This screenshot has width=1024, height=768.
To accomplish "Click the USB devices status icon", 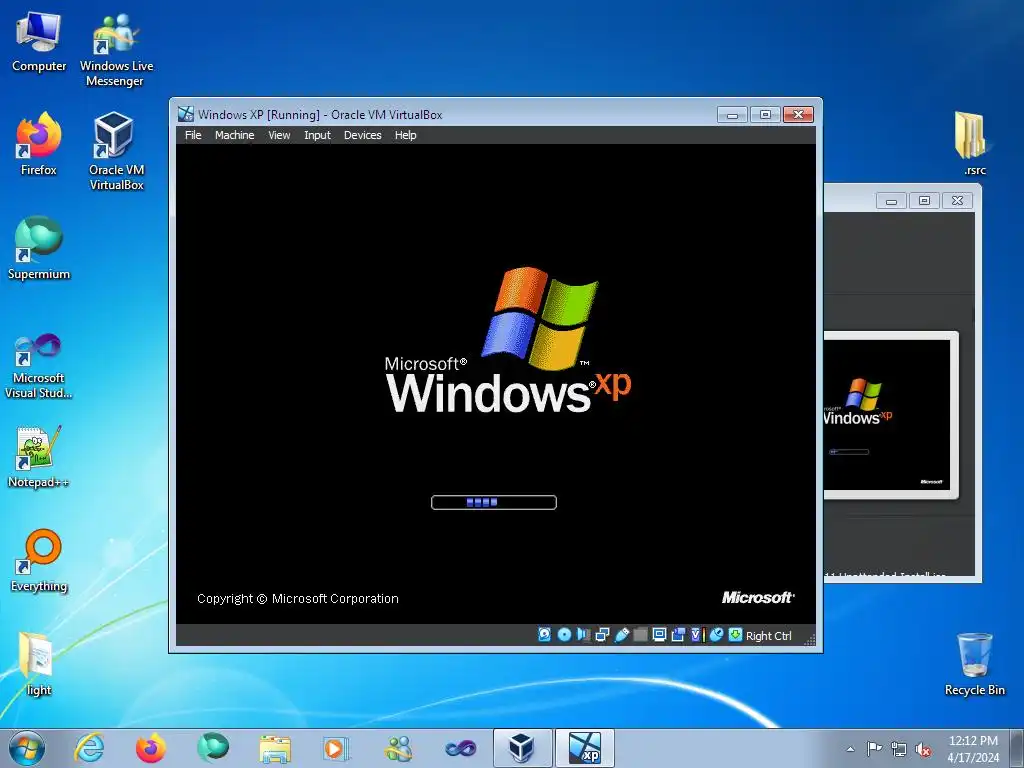I will click(x=622, y=635).
